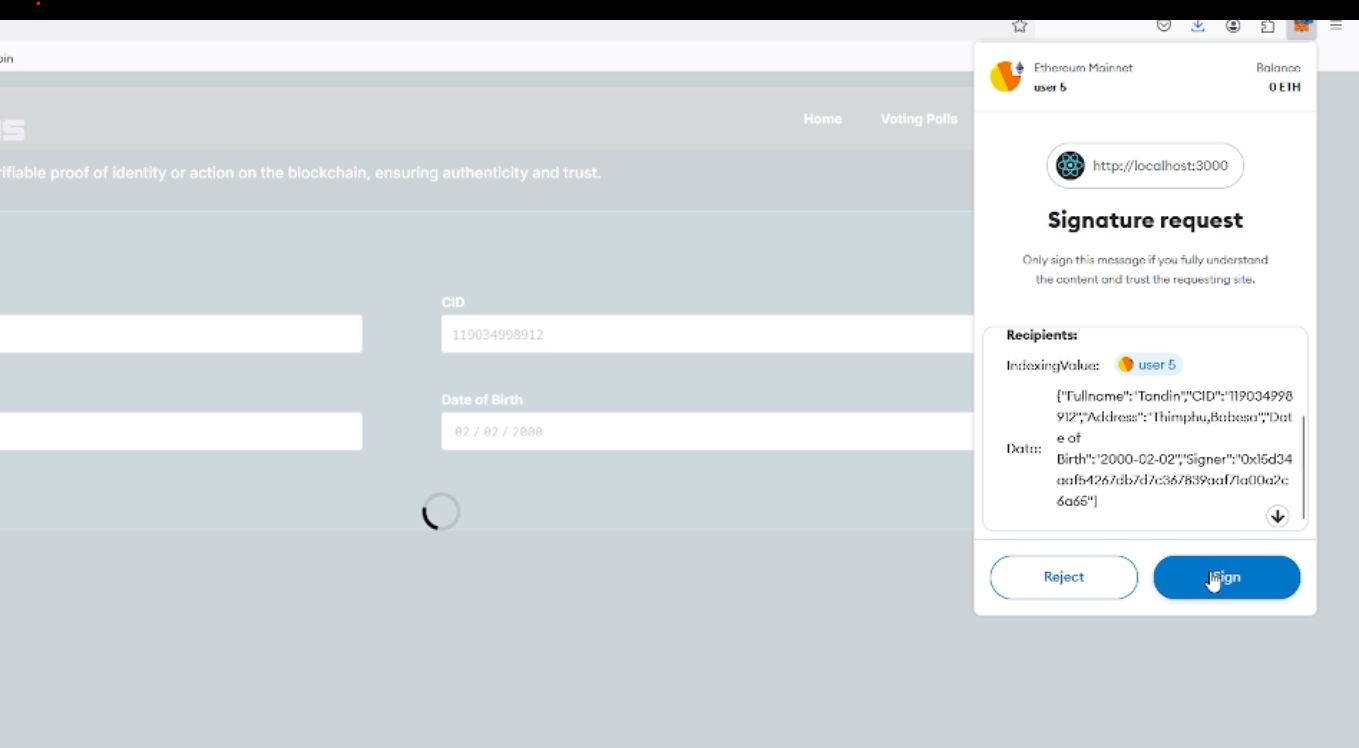Open the browser extensions puzzle icon
The width and height of the screenshot is (1359, 748).
(1267, 26)
